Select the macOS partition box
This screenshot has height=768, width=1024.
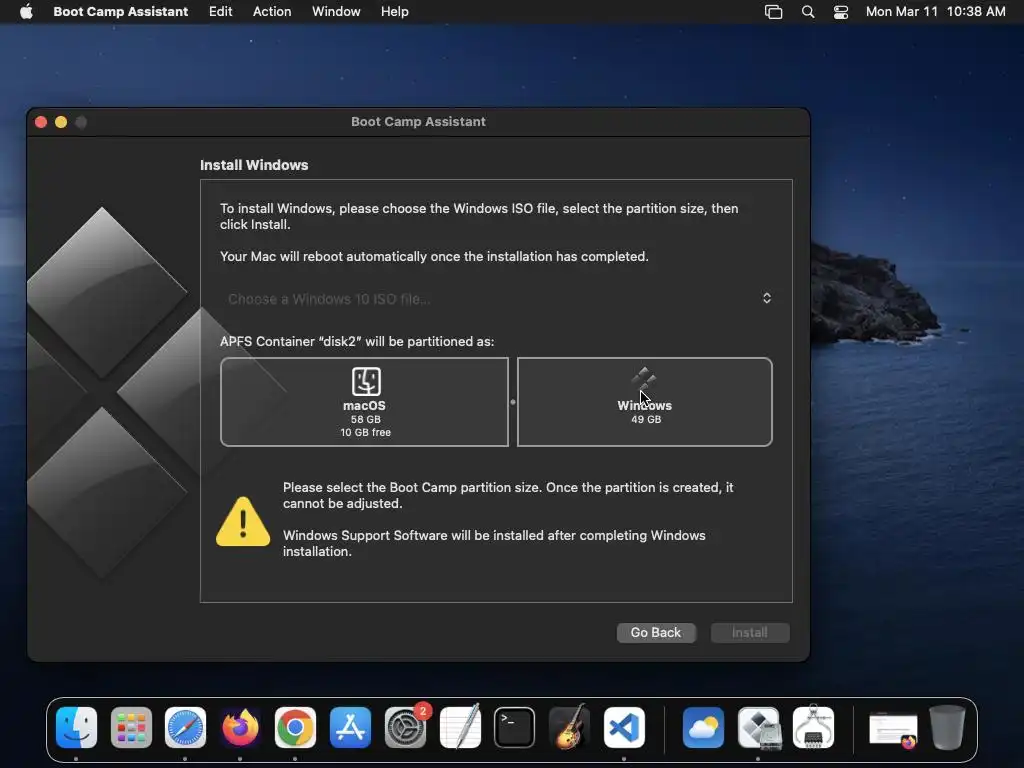coord(364,402)
